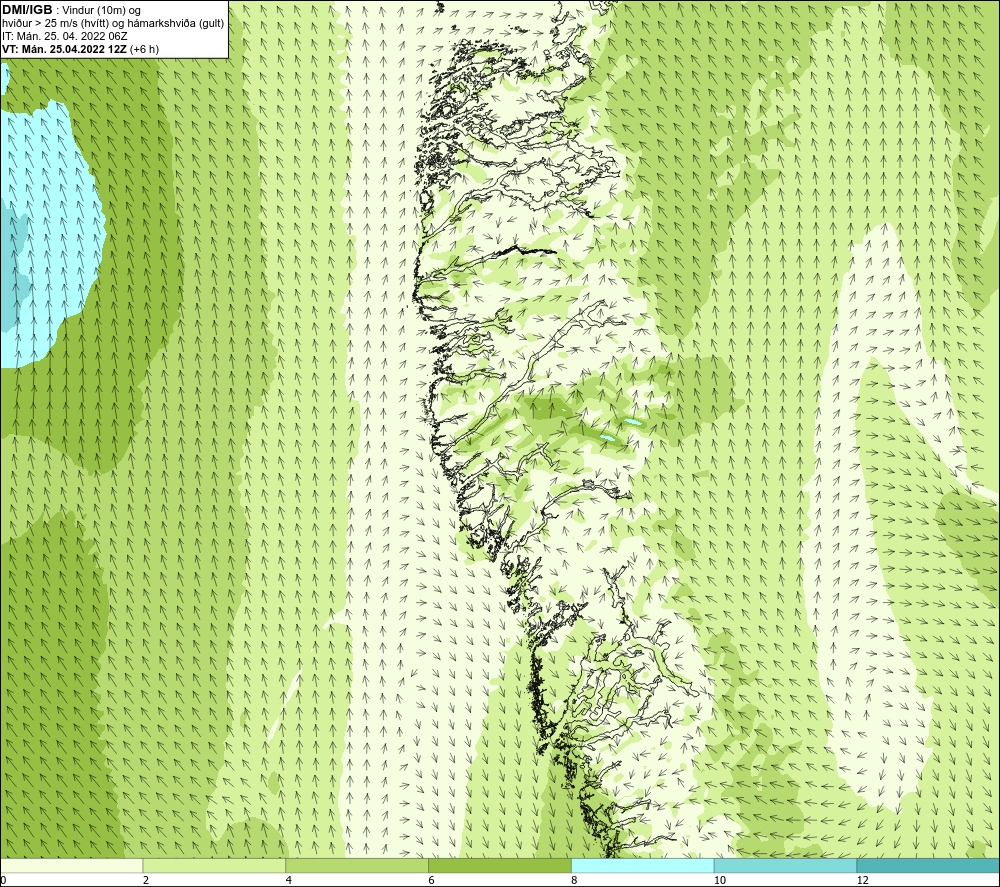Screen dimensions: 1000x887
Task: Click the teal color scale segment above 12
Action: [x=929, y=865]
